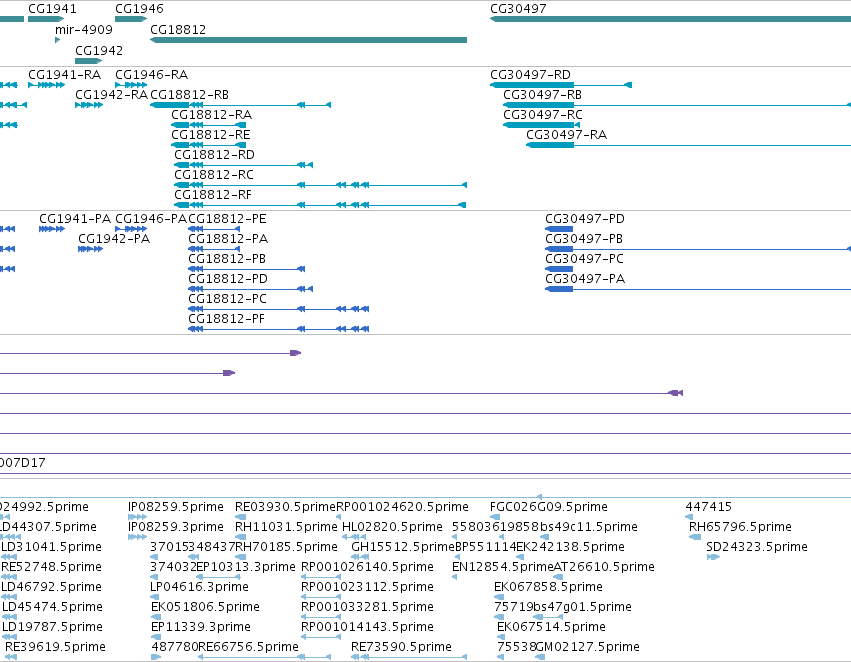
Task: Click EST LP04616.3prime
Action: click(199, 587)
